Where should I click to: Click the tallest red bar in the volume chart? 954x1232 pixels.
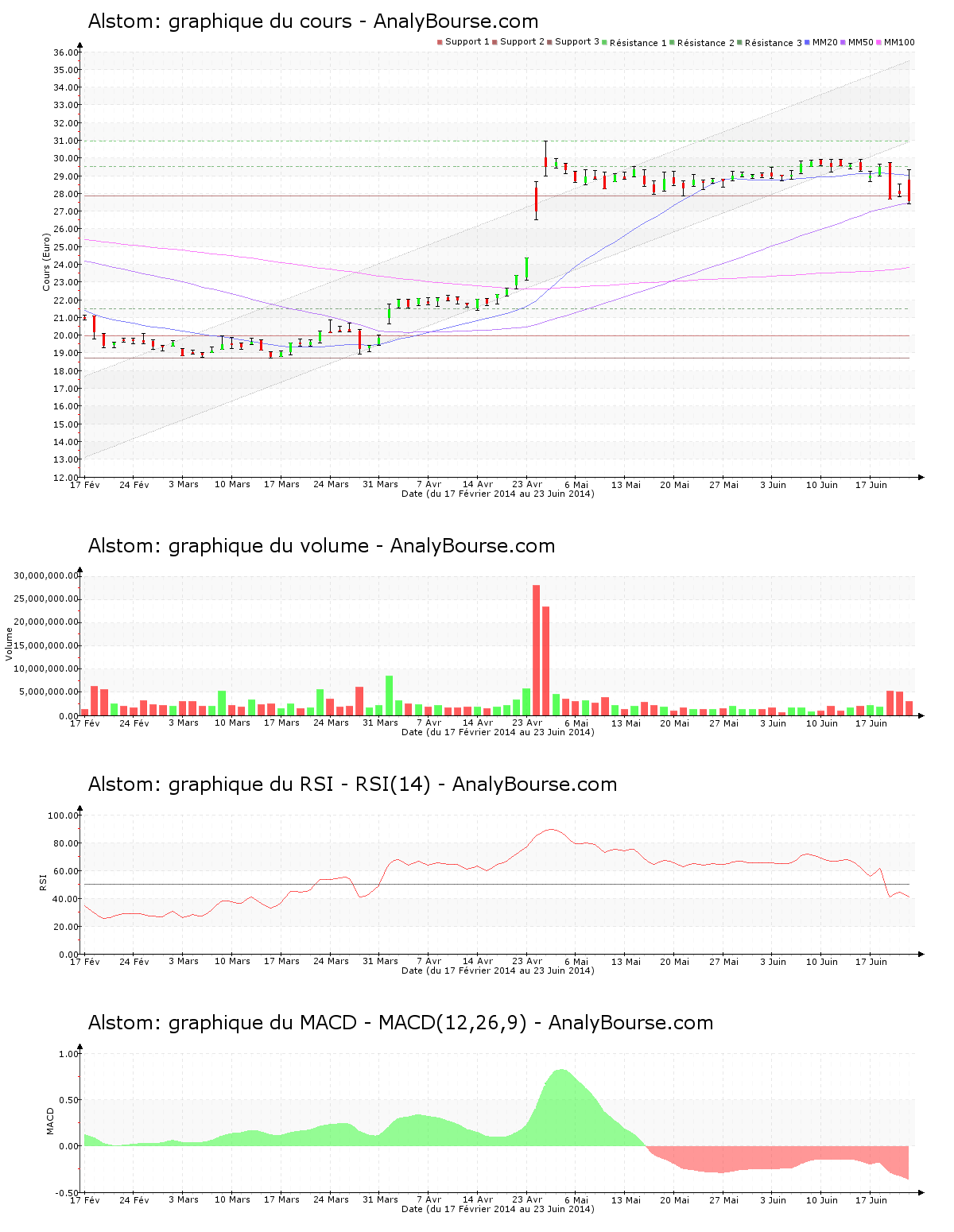(x=537, y=650)
